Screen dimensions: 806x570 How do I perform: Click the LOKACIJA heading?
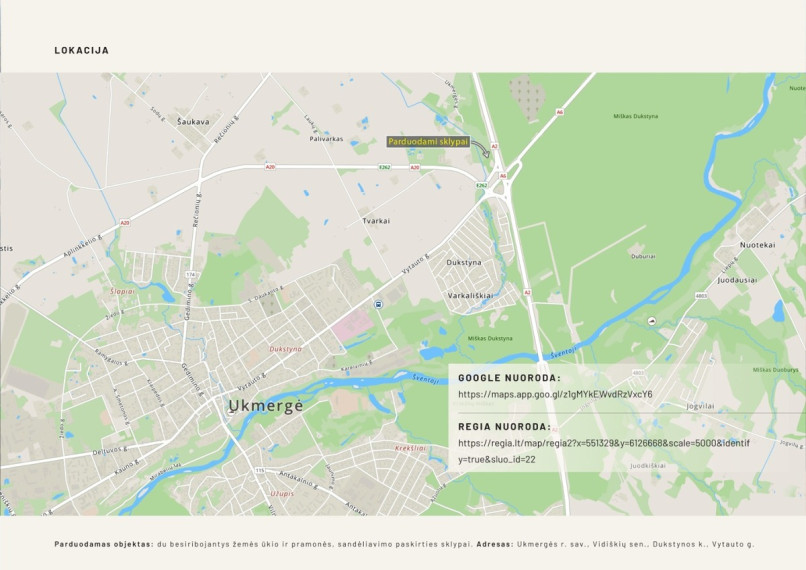(x=82, y=50)
